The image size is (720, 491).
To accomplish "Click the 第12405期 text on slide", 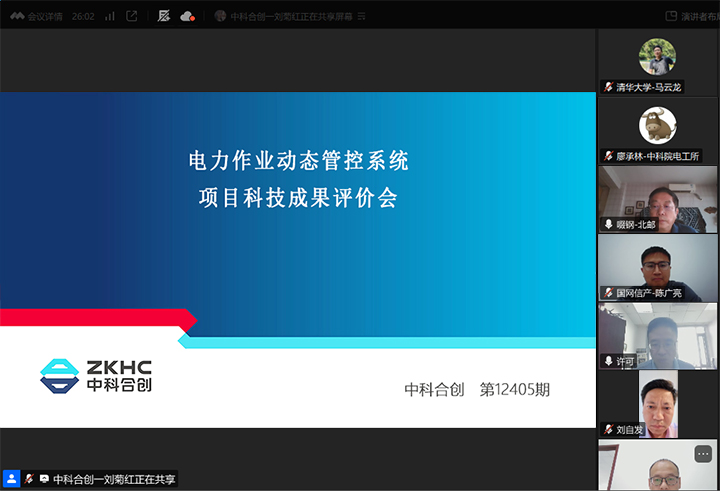I will click(515, 389).
